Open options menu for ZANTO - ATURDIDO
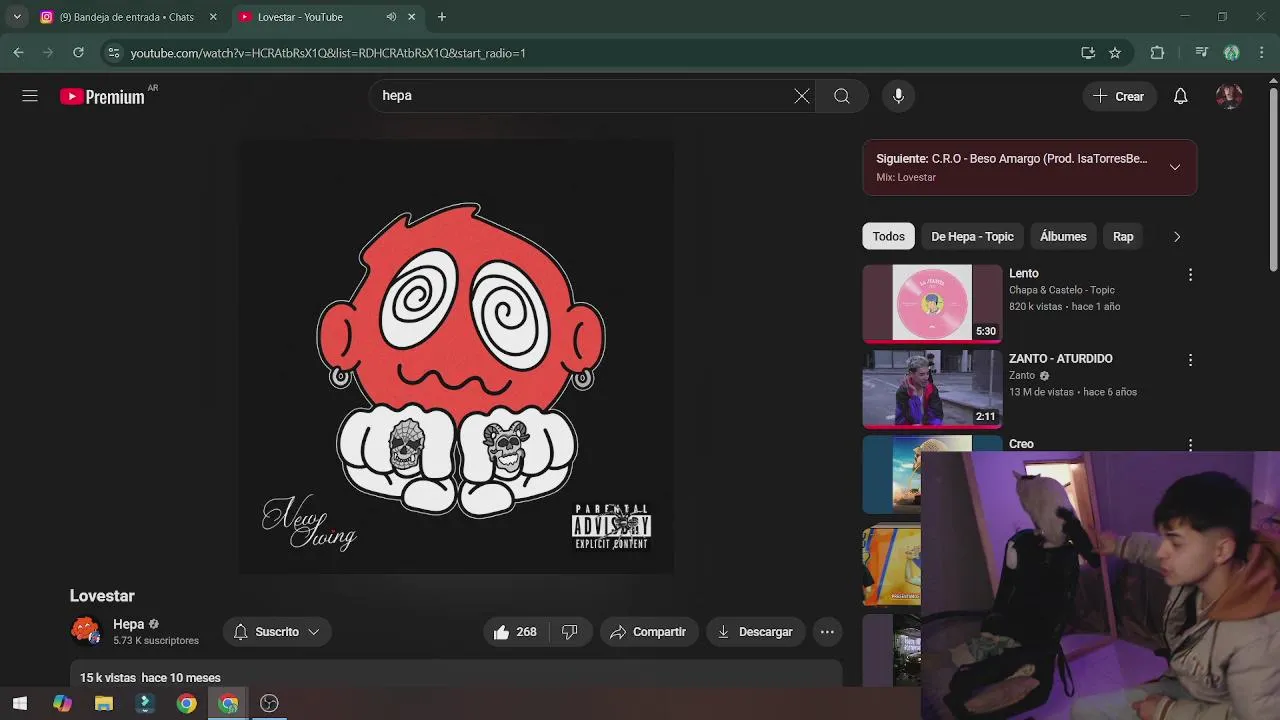This screenshot has width=1280, height=720. (x=1190, y=360)
